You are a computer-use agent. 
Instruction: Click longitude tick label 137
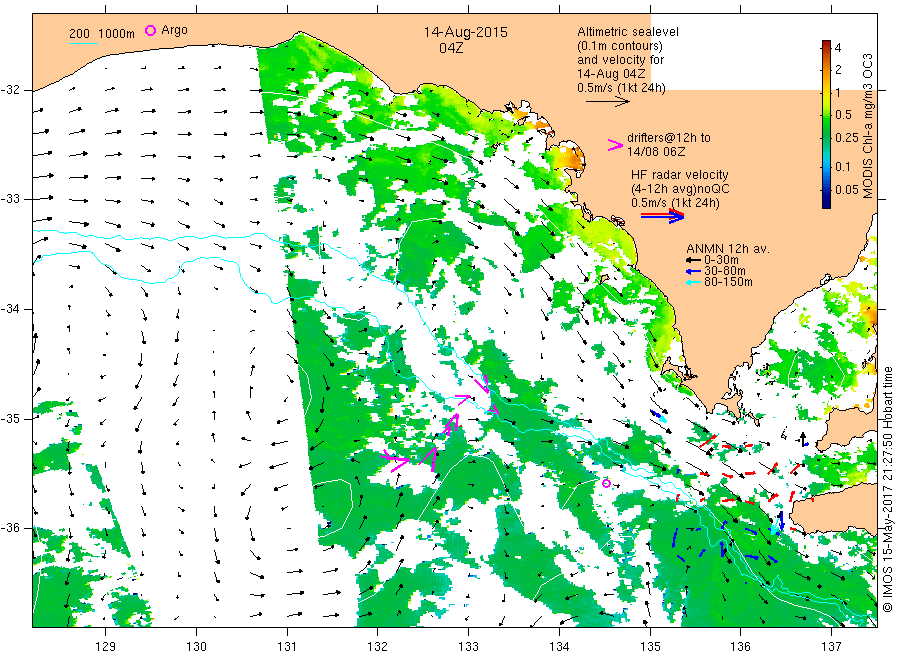coord(832,646)
